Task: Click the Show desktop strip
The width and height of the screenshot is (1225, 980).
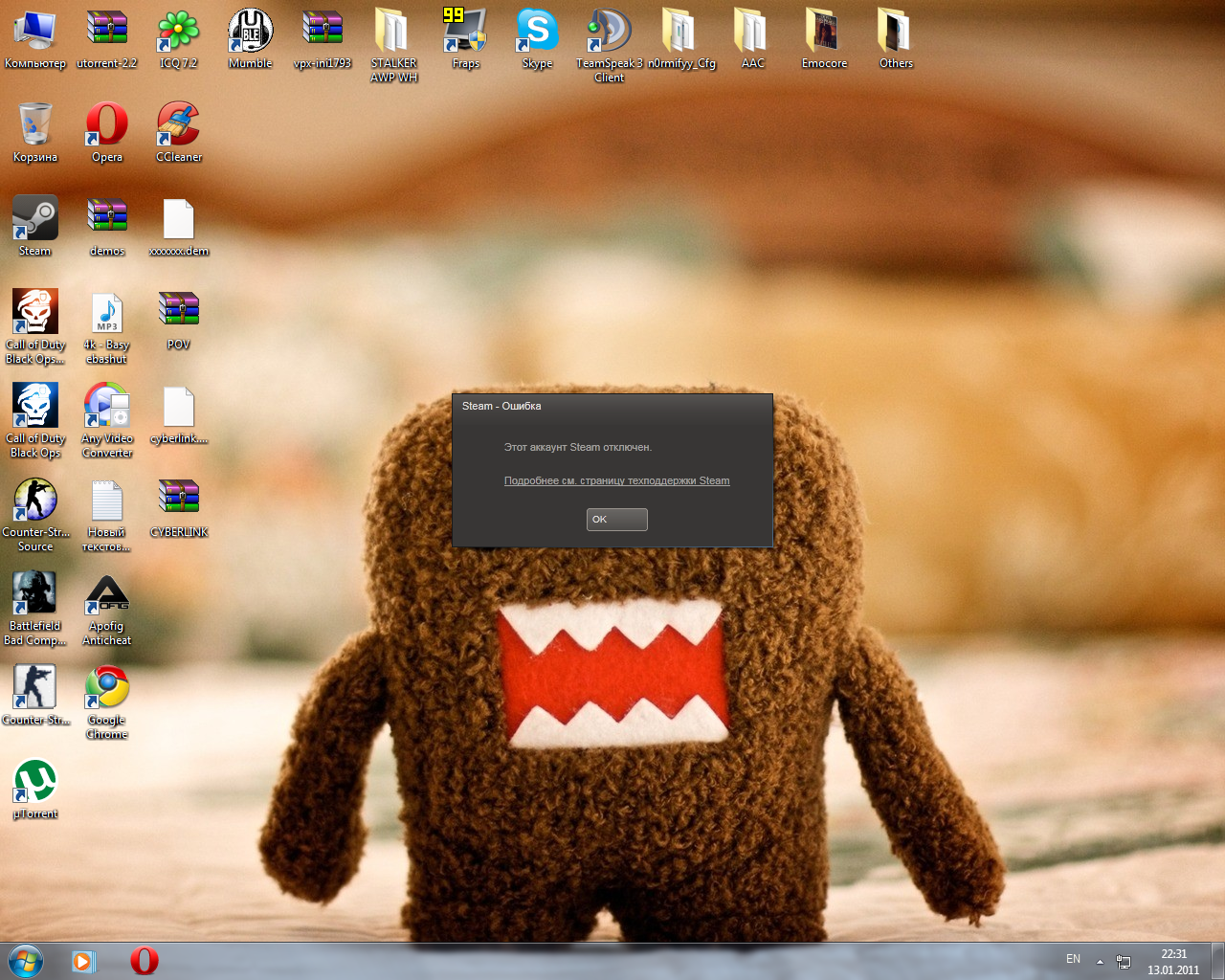Action: point(1218,961)
